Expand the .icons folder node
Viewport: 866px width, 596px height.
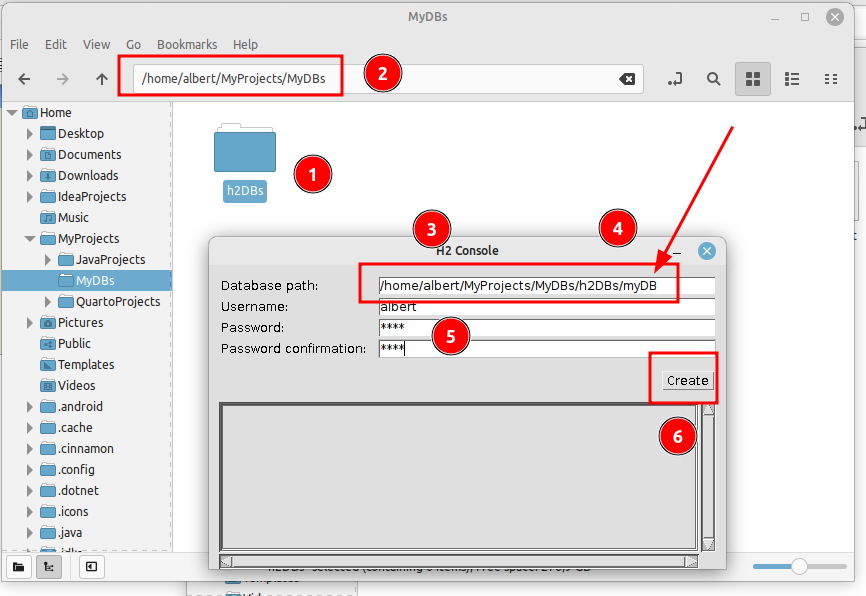(x=30, y=511)
